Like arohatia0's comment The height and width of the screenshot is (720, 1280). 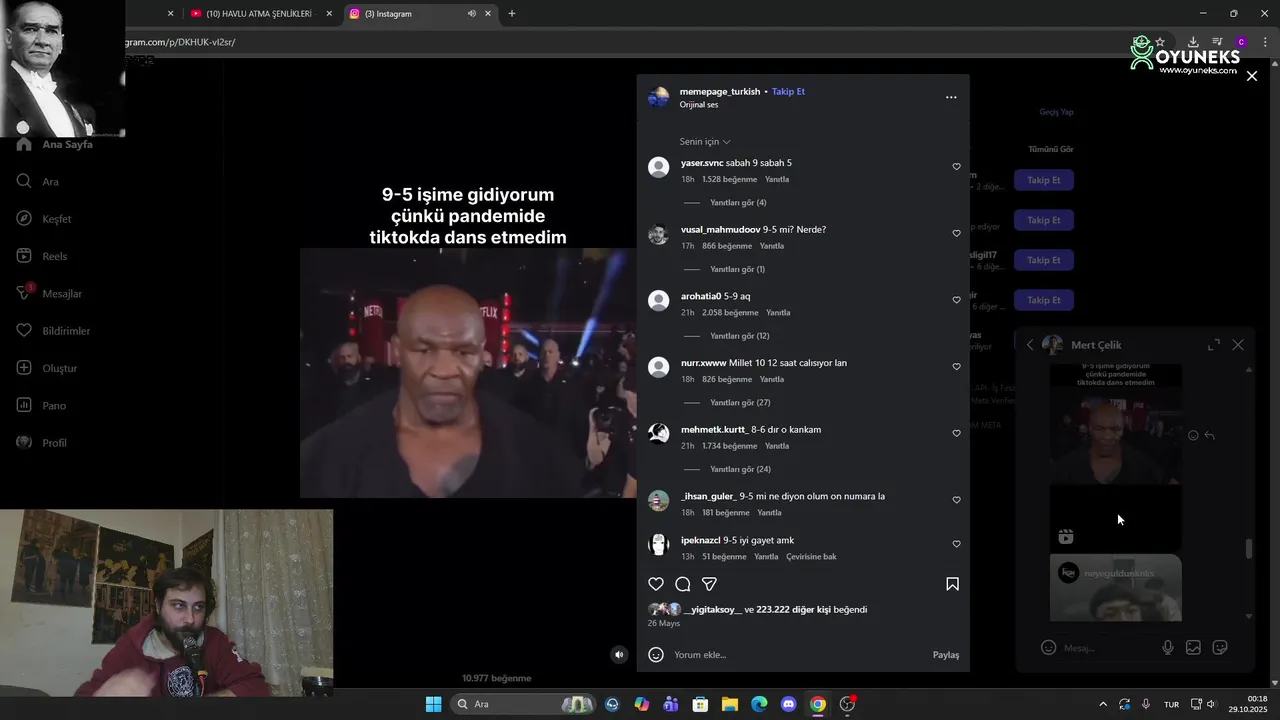click(x=956, y=300)
